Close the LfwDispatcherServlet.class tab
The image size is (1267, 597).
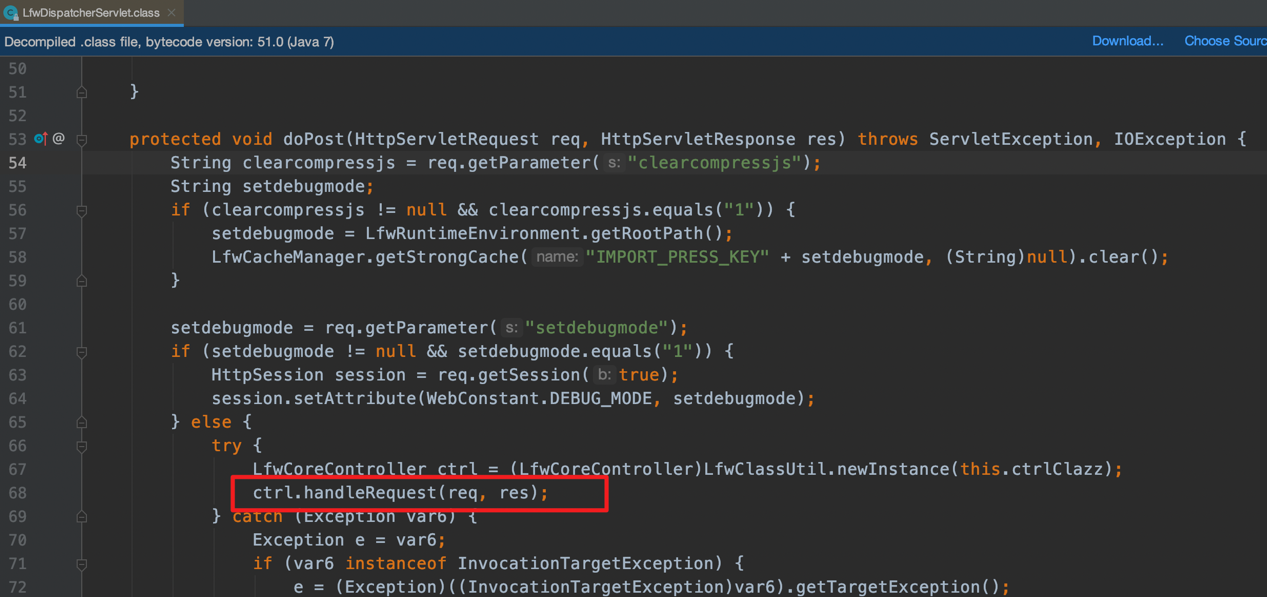click(172, 13)
